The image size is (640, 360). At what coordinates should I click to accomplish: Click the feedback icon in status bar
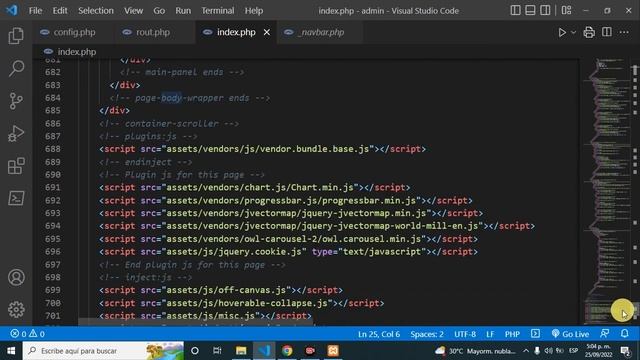(605, 334)
